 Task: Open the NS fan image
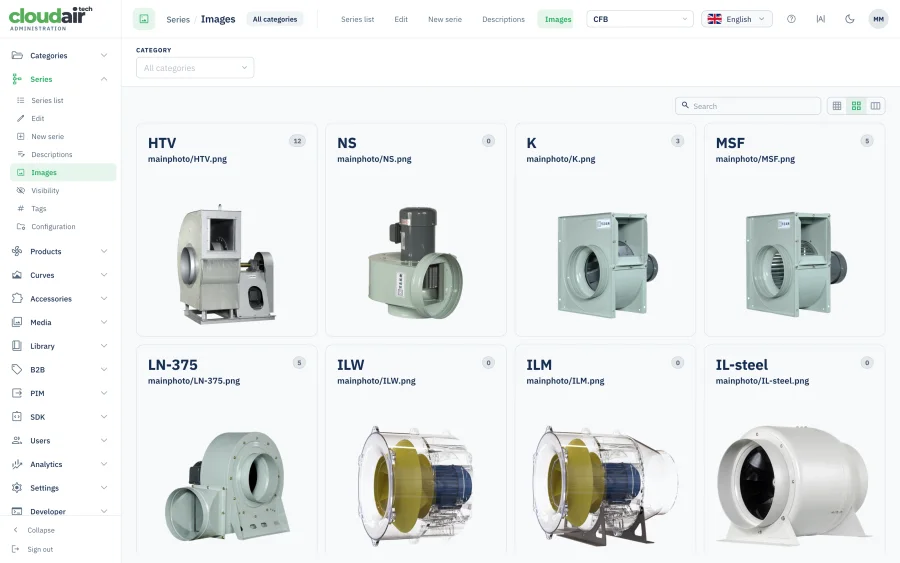(416, 263)
